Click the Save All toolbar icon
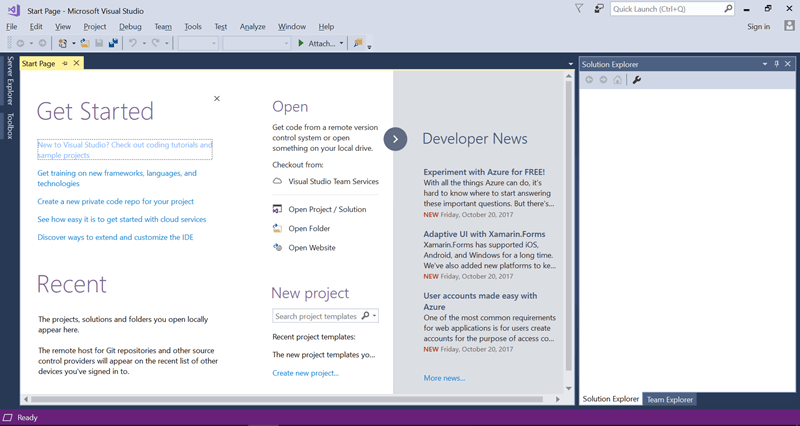The height and width of the screenshot is (426, 800). point(113,43)
